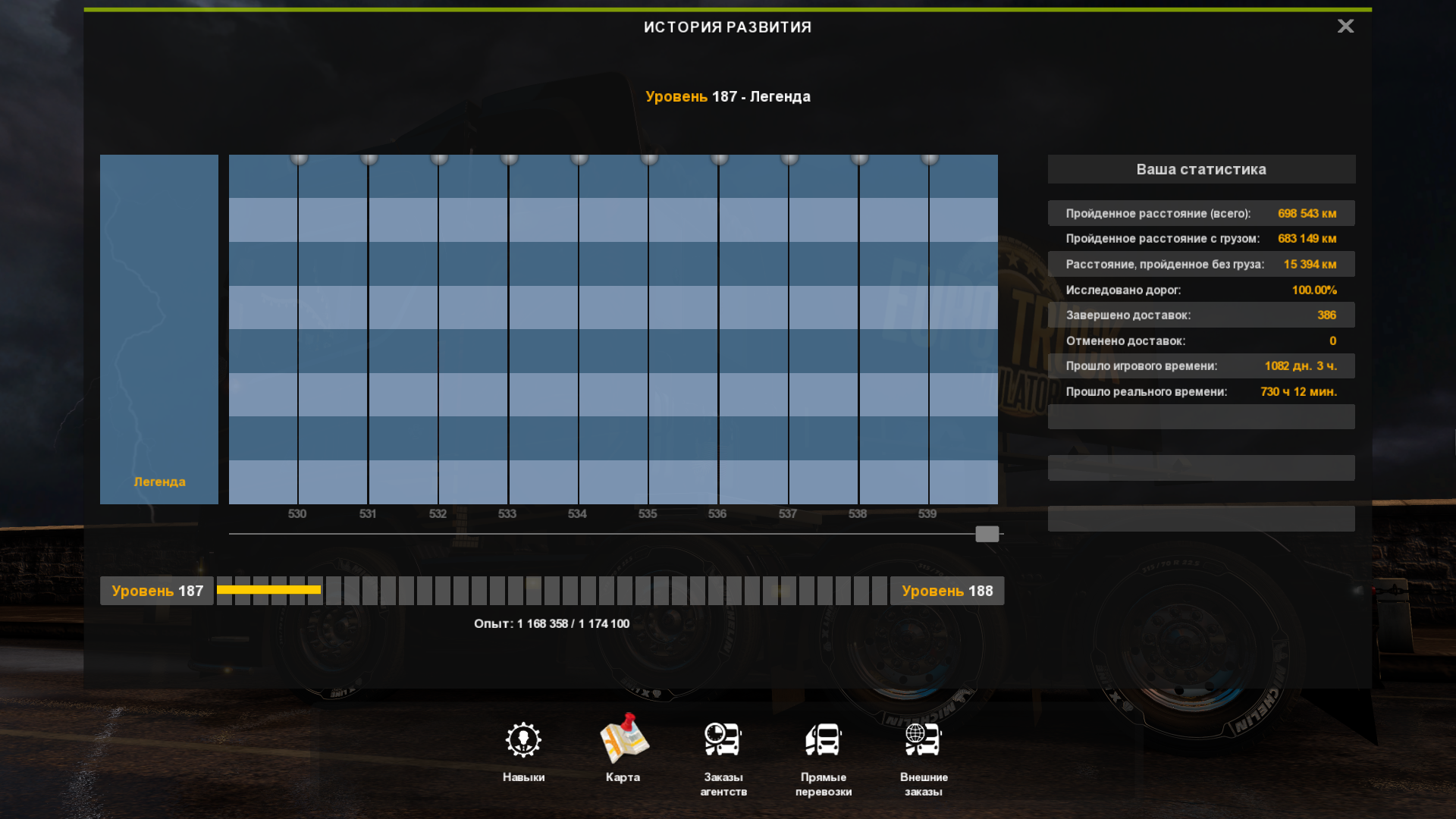This screenshot has width=1456, height=819.
Task: Open the Внешние заказы globe icon
Action: coord(924,739)
